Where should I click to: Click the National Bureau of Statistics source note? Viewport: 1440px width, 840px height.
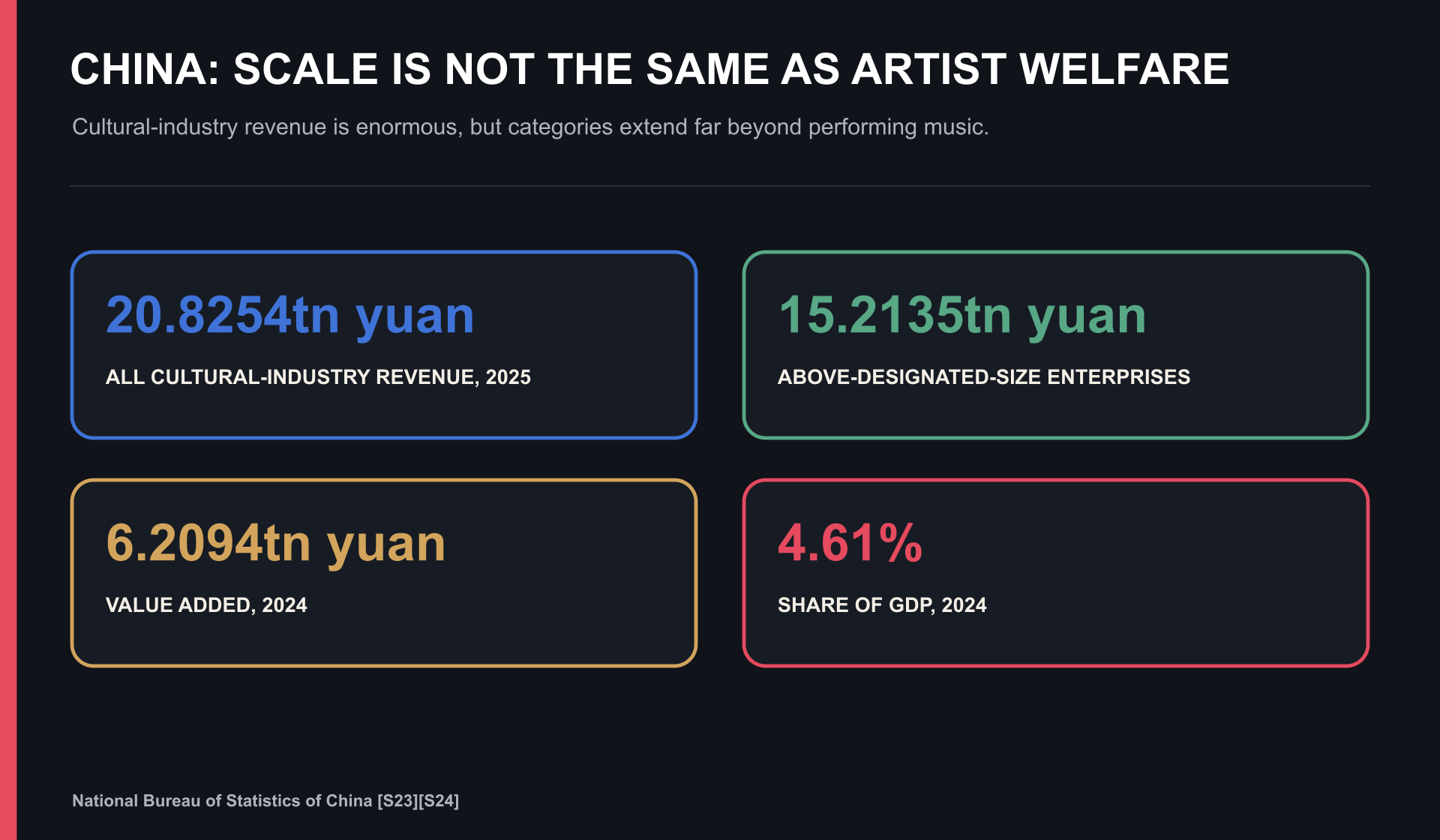[x=265, y=800]
